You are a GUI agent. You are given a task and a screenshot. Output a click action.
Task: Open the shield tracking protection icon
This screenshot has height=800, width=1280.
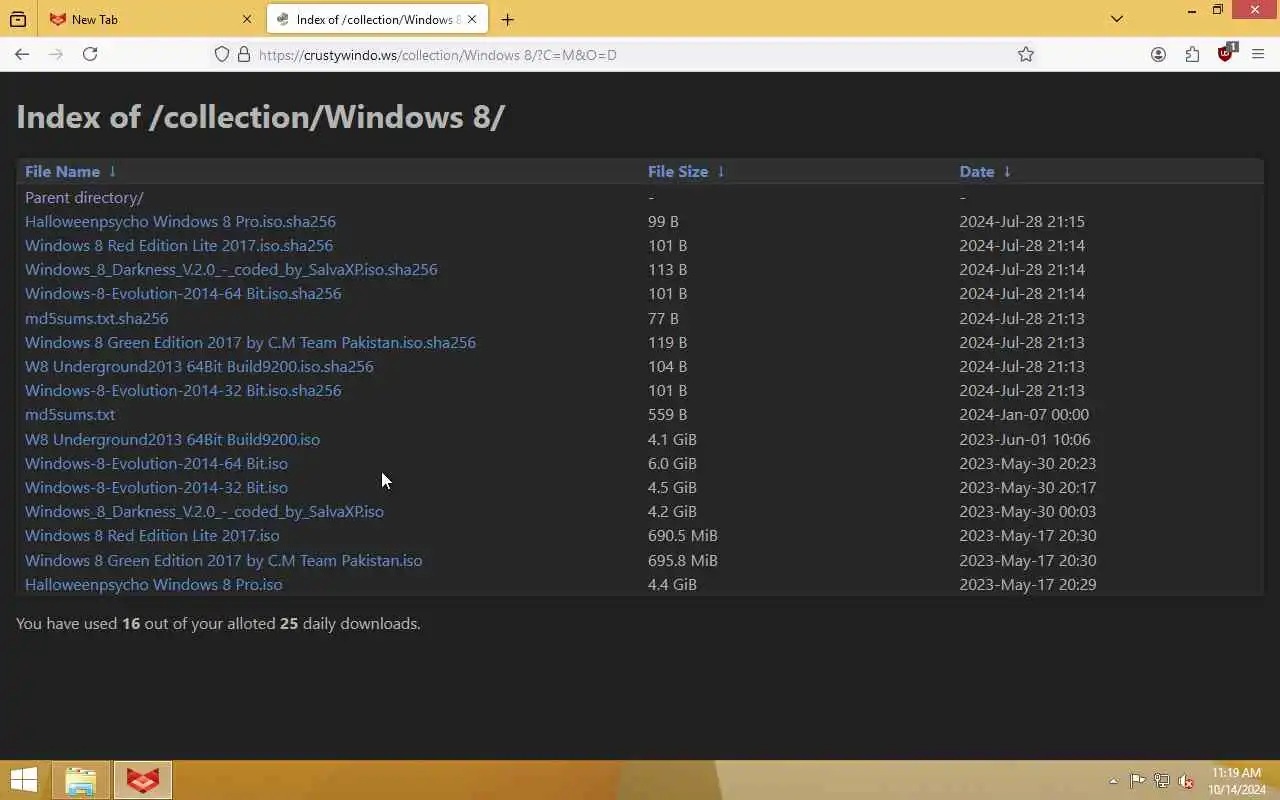[222, 54]
